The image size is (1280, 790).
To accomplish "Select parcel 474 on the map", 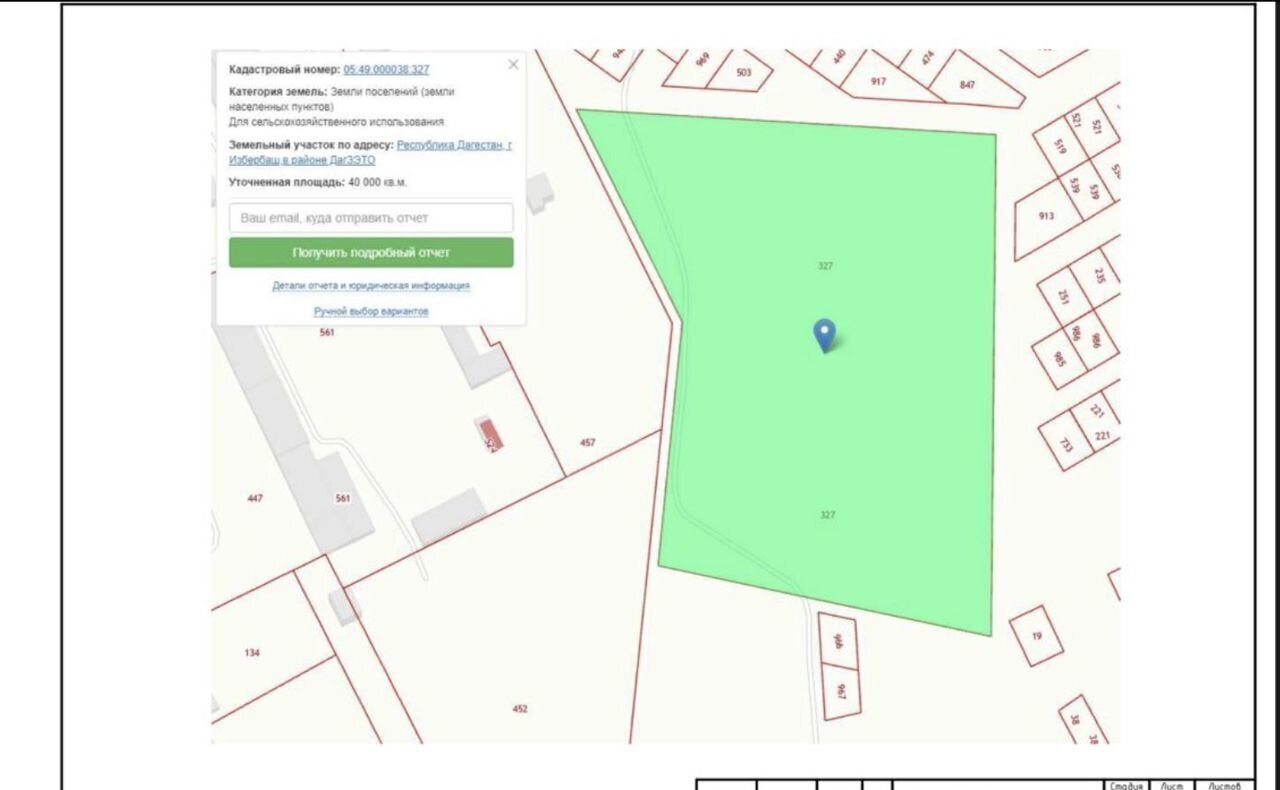I will coord(927,58).
